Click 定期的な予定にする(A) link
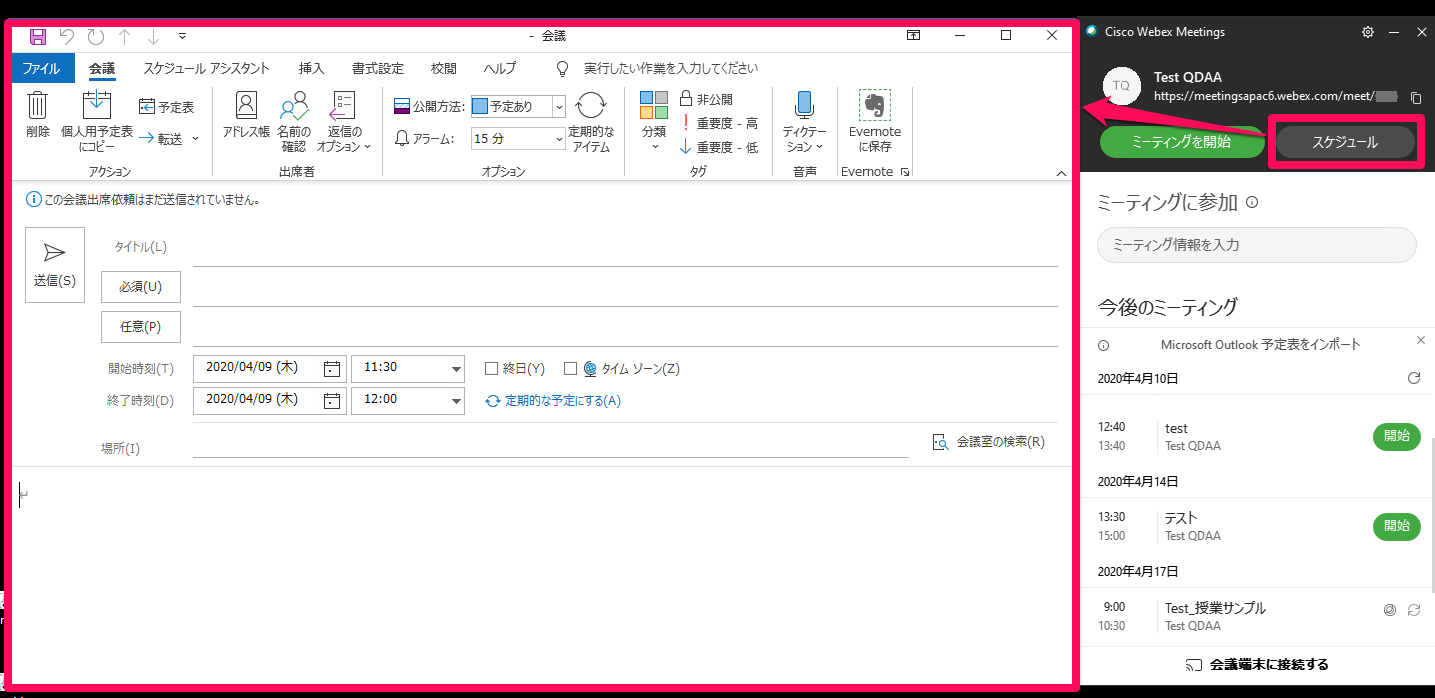 pyautogui.click(x=553, y=401)
